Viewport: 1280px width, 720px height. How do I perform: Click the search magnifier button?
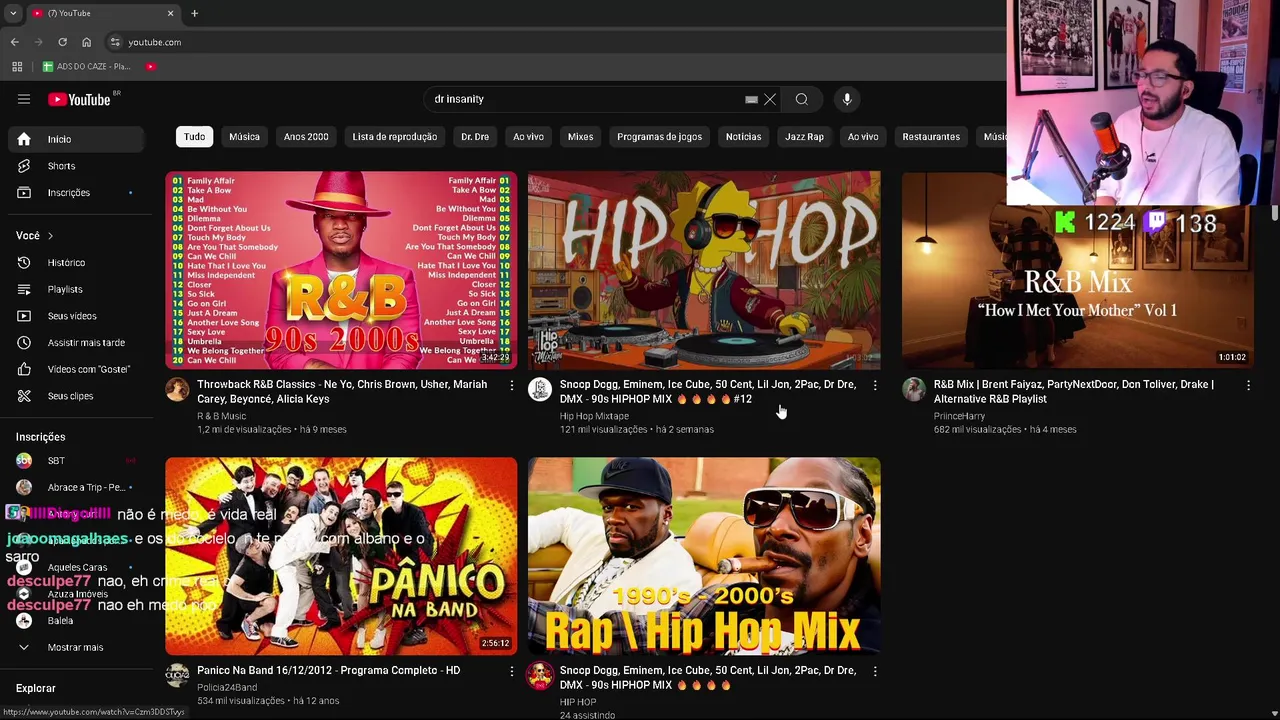801,99
